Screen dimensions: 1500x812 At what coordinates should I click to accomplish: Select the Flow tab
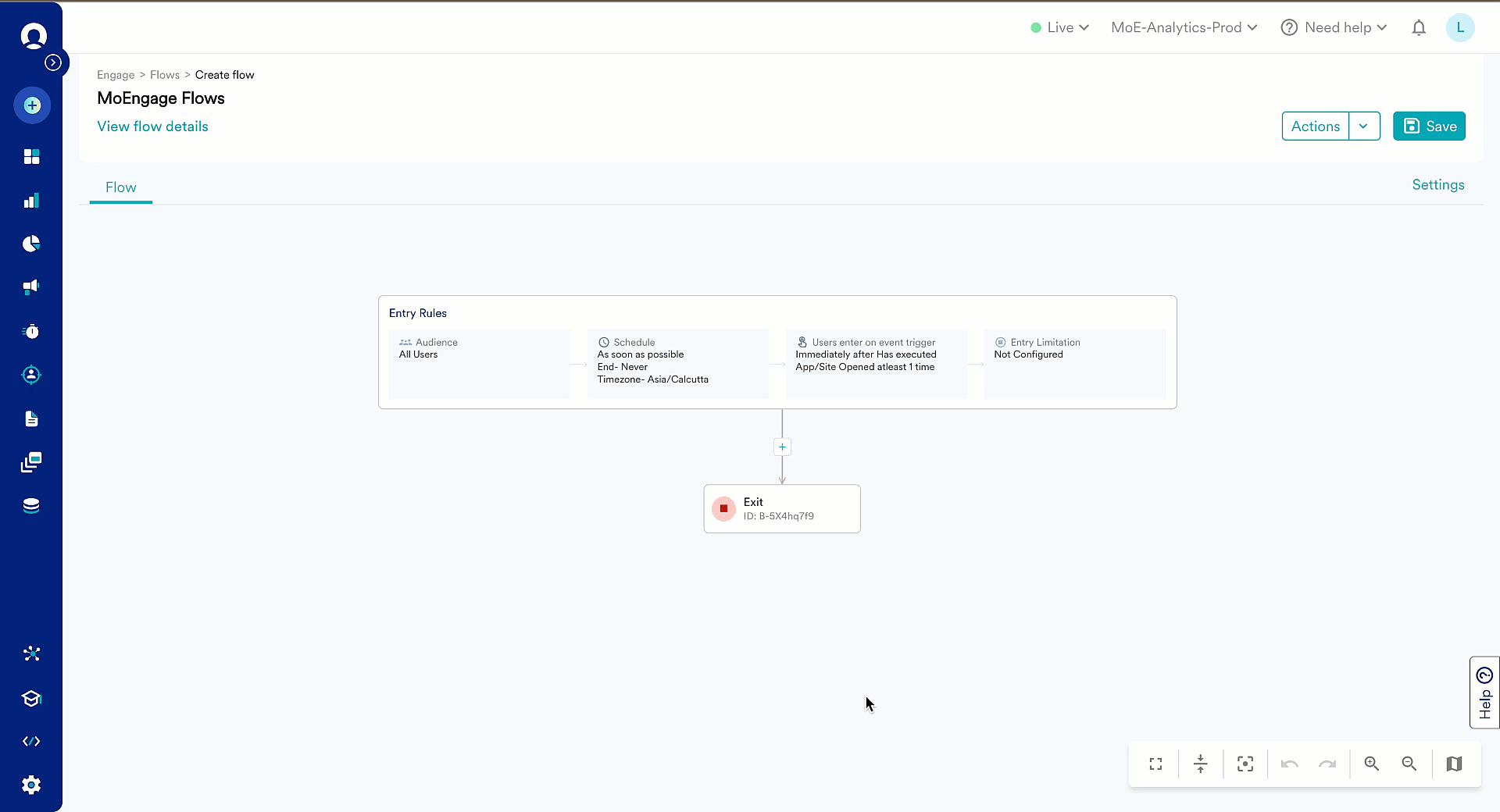tap(120, 187)
